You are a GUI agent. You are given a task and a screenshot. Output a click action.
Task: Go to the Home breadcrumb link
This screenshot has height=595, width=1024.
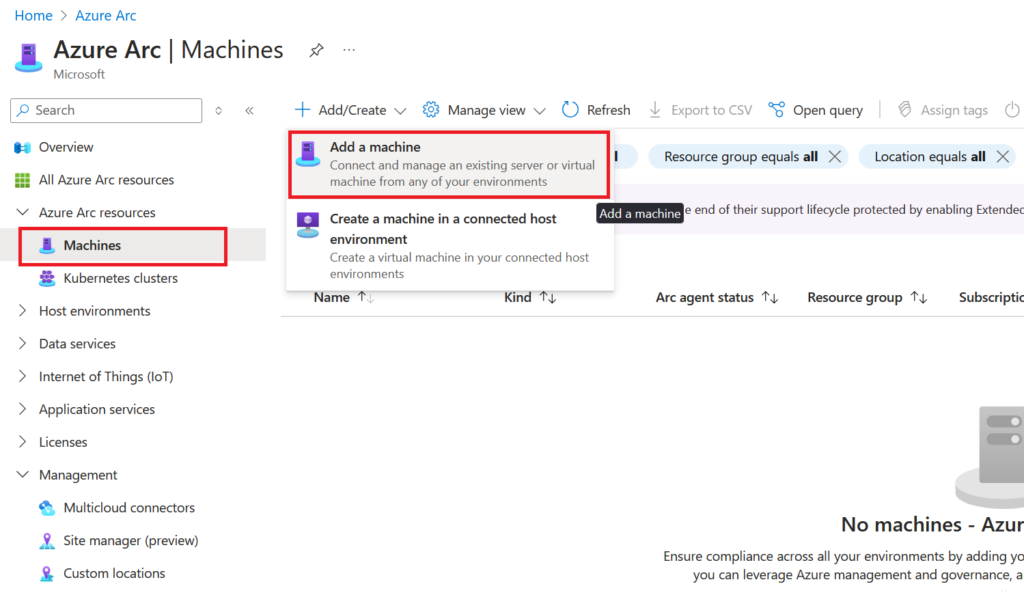33,16
